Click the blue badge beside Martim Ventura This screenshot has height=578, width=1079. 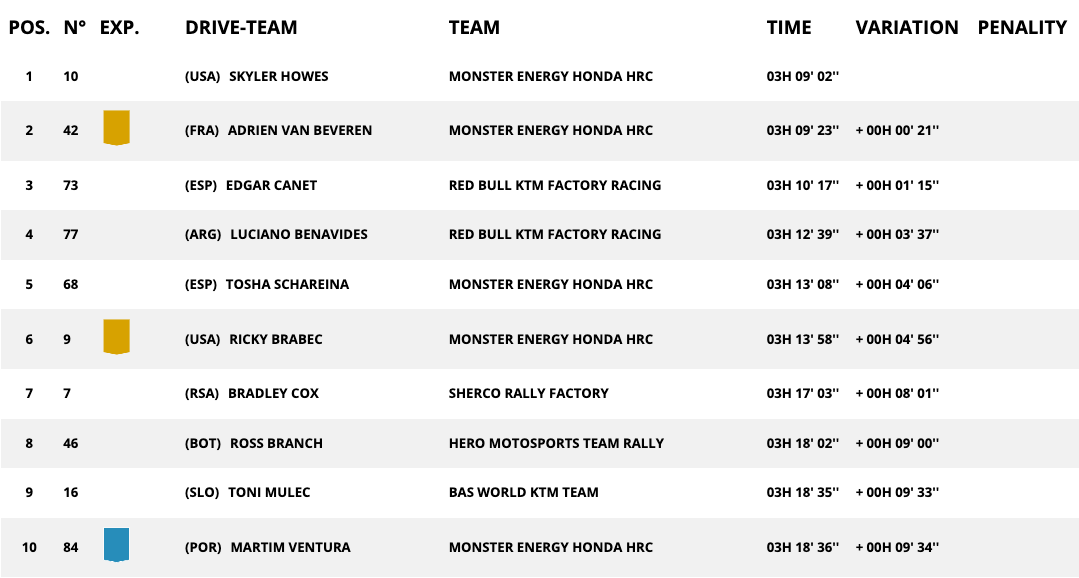[x=117, y=545]
